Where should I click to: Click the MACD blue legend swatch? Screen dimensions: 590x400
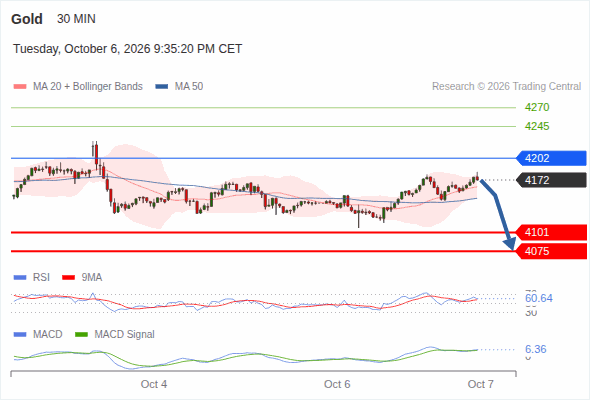[x=20, y=335]
